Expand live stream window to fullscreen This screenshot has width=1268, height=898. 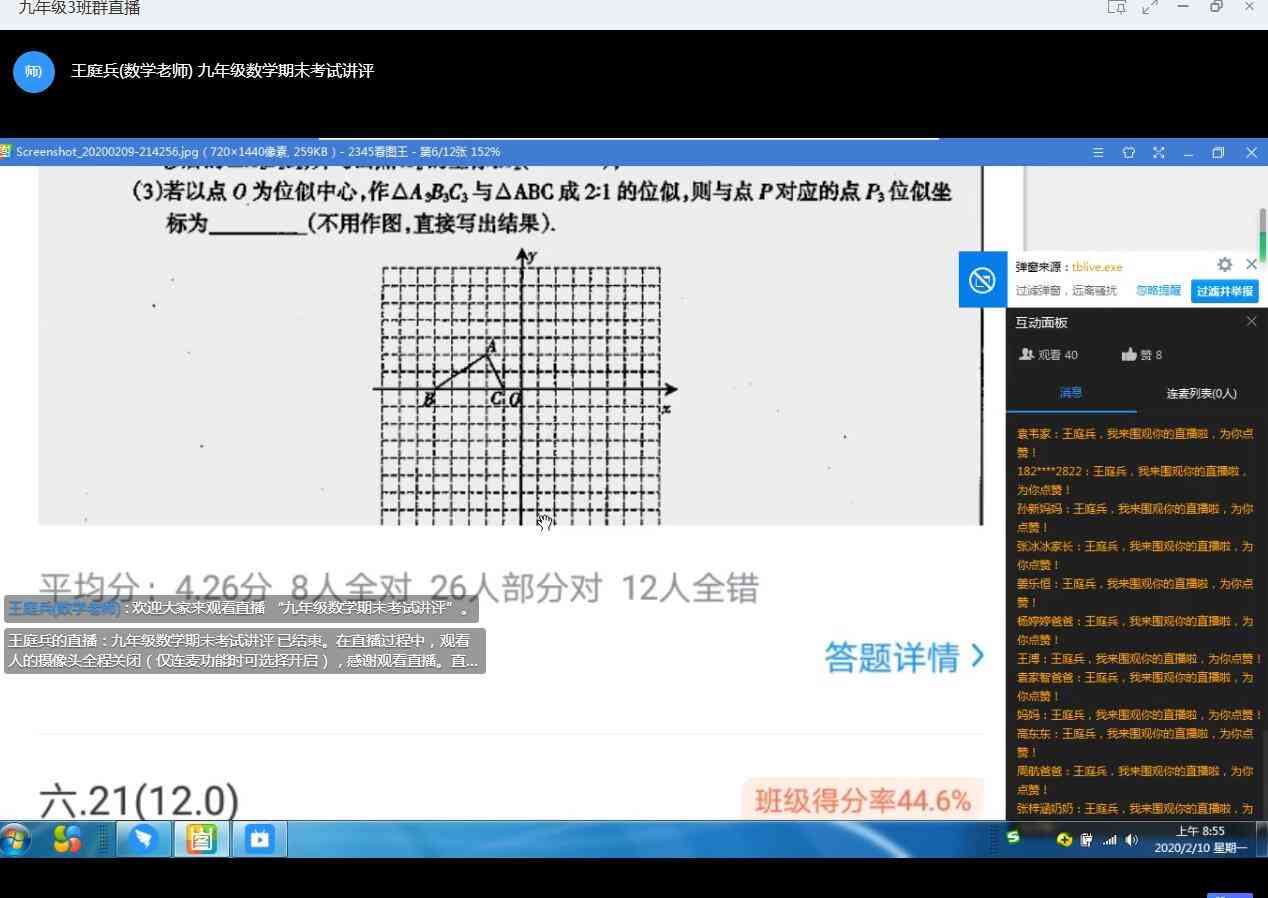click(x=1150, y=8)
